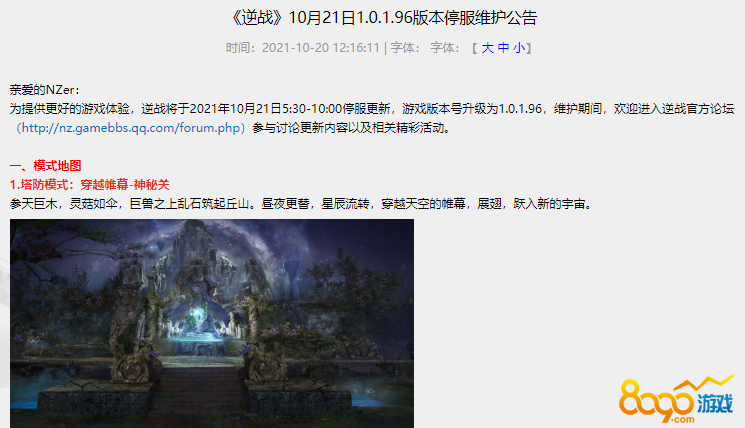
Task: Click the glowing blue orb in the map image
Action: pos(196,314)
